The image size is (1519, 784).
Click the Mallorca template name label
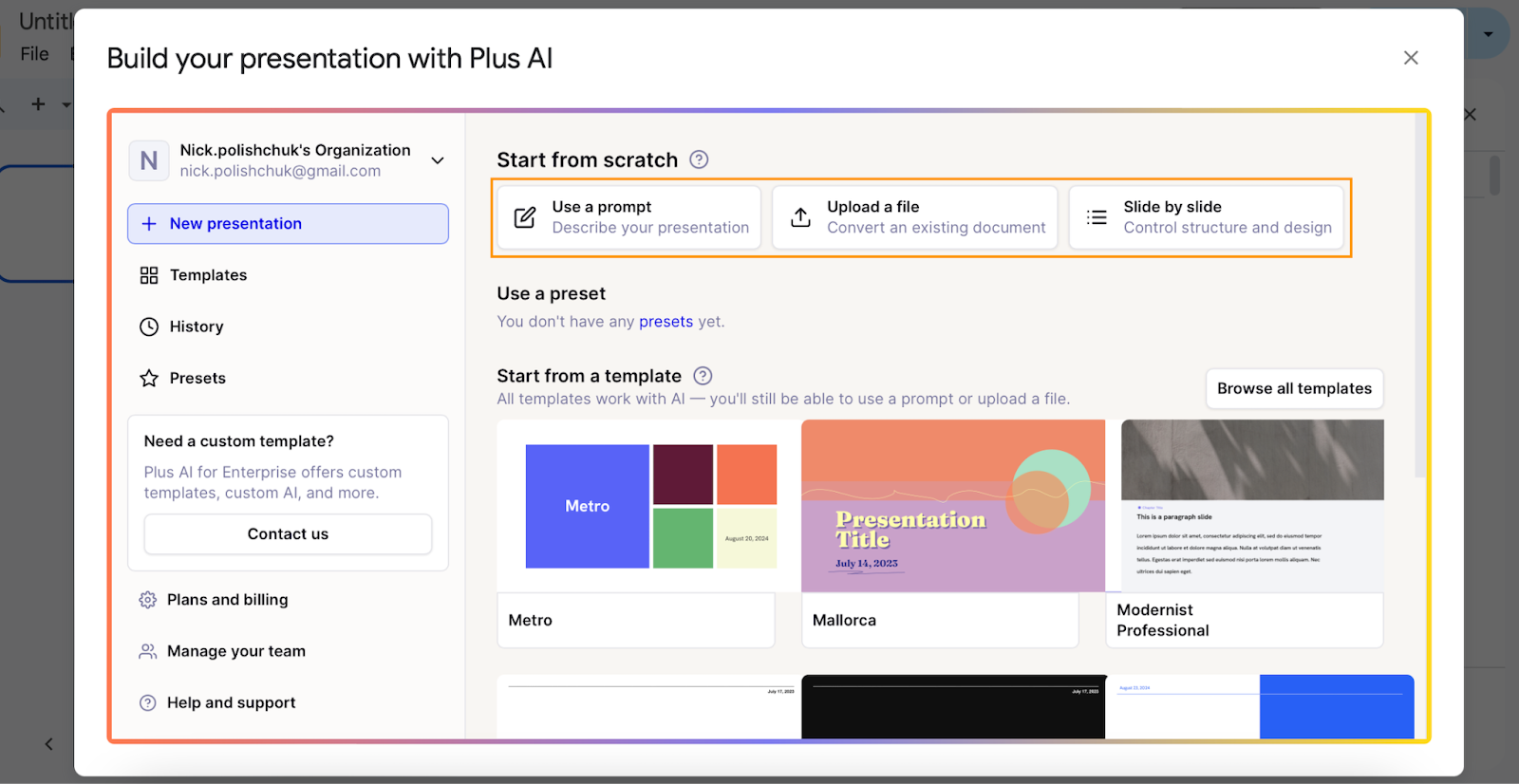tap(844, 620)
